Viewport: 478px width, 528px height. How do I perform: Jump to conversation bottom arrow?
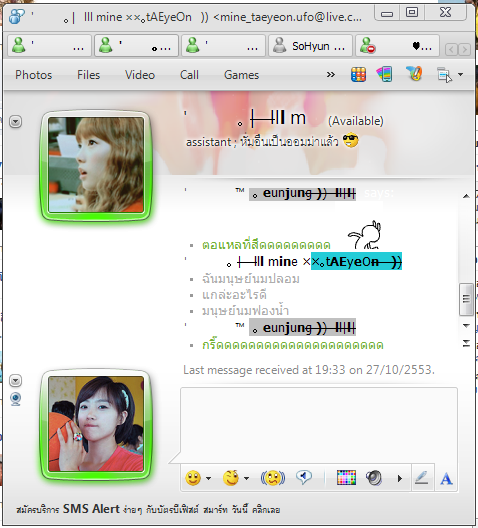(x=466, y=343)
